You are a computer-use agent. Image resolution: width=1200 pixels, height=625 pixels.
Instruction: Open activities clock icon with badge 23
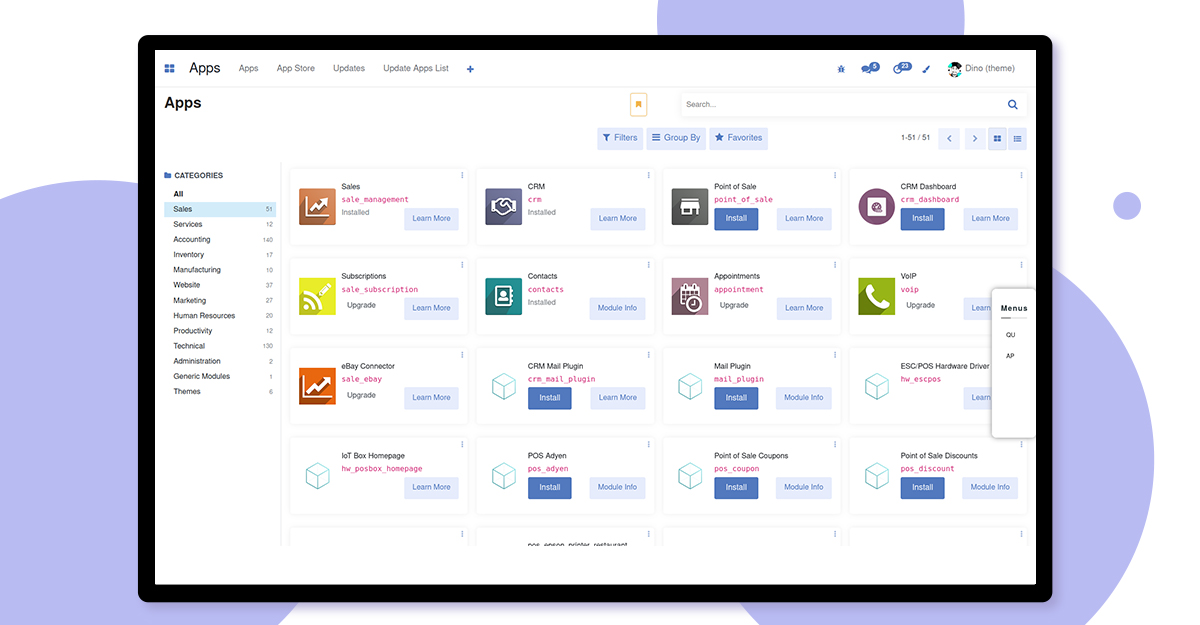point(901,68)
